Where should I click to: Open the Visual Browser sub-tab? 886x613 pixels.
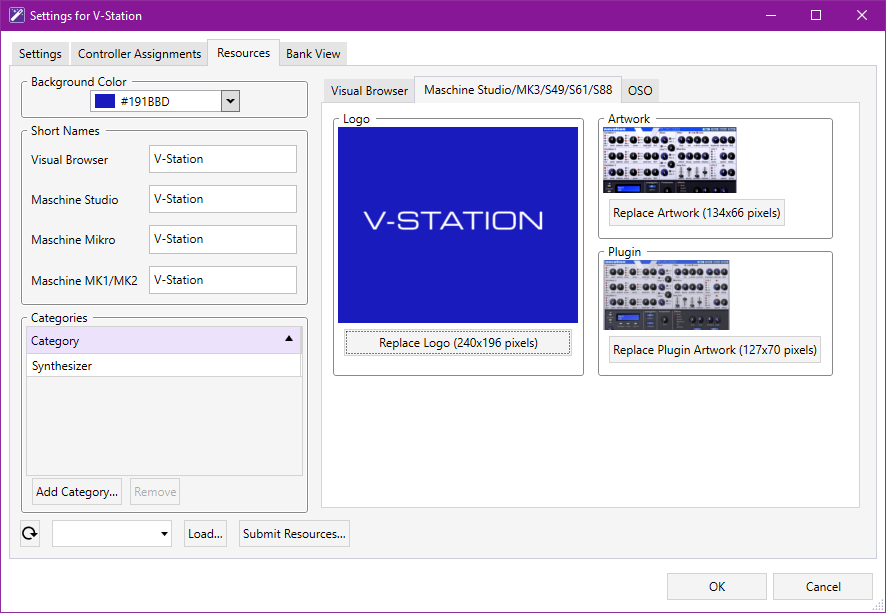tap(370, 90)
